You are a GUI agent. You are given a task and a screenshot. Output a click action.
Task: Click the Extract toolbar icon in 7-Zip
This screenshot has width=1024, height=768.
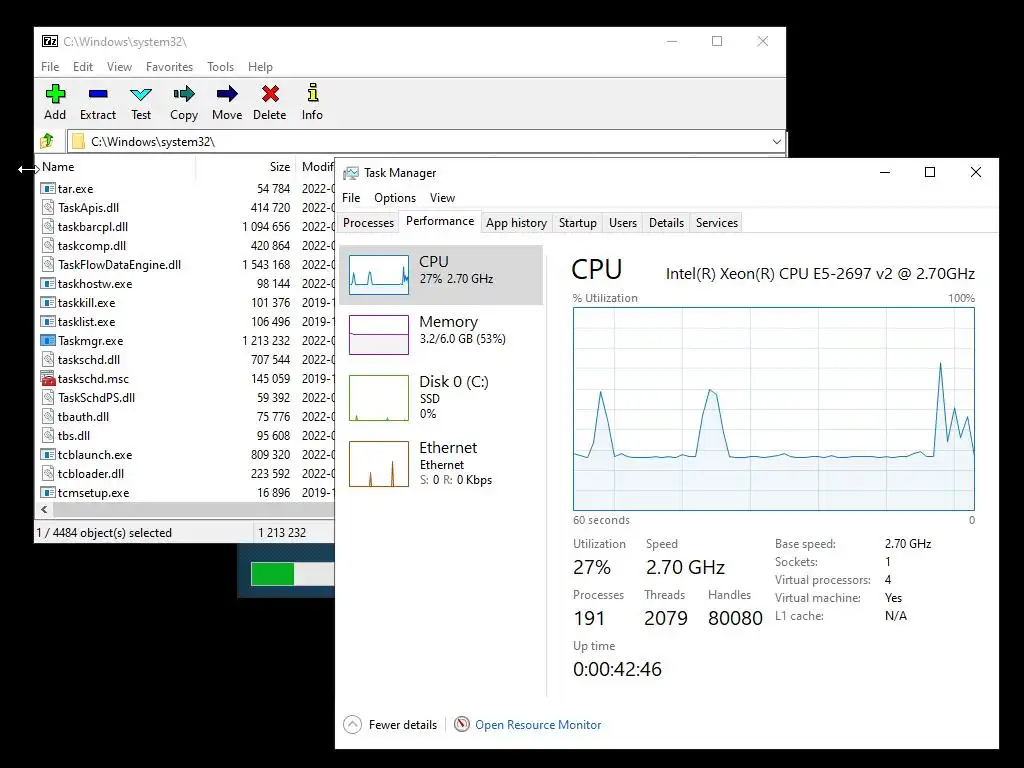point(98,94)
